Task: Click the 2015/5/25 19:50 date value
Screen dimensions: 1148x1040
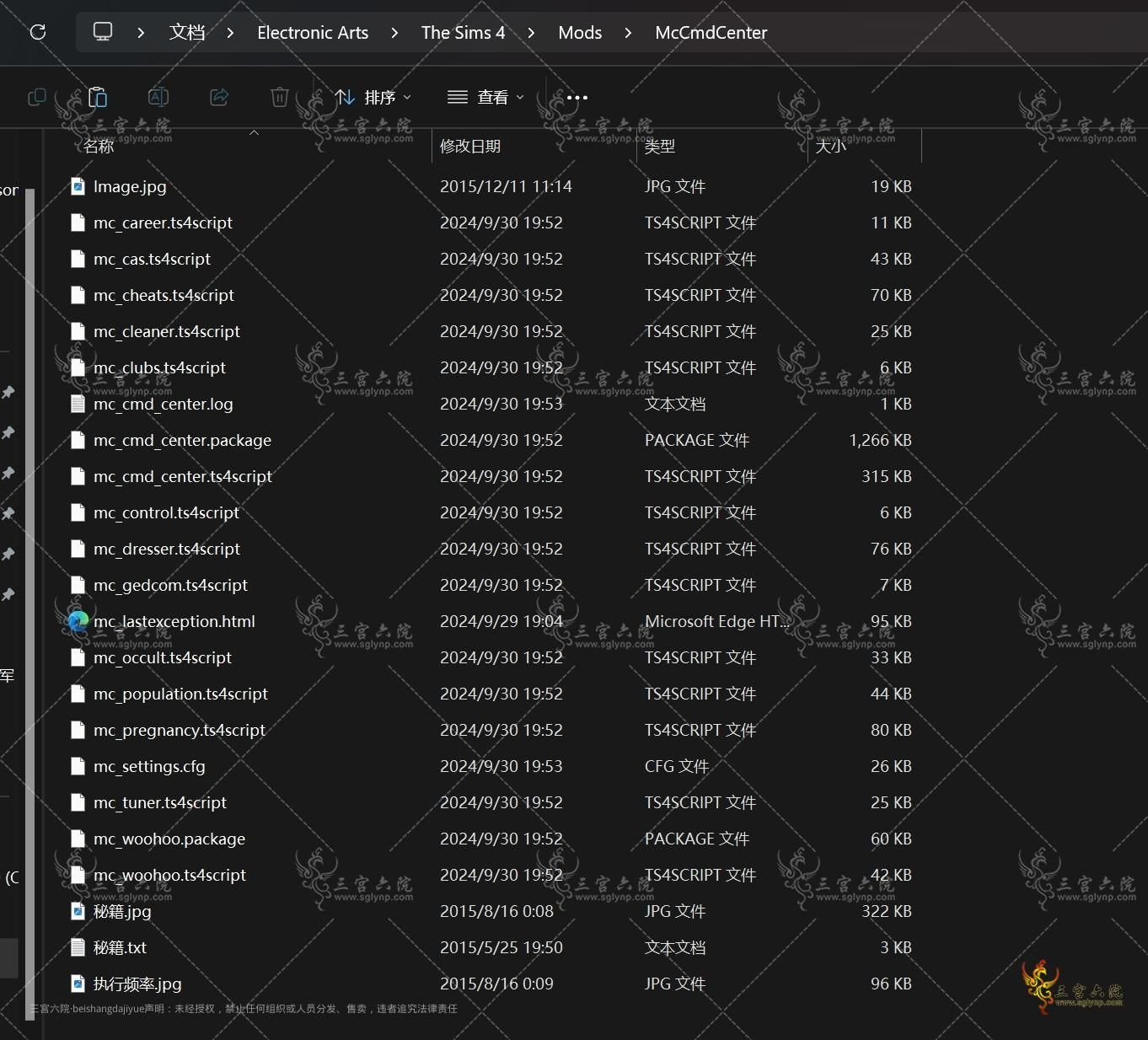Action: 502,947
